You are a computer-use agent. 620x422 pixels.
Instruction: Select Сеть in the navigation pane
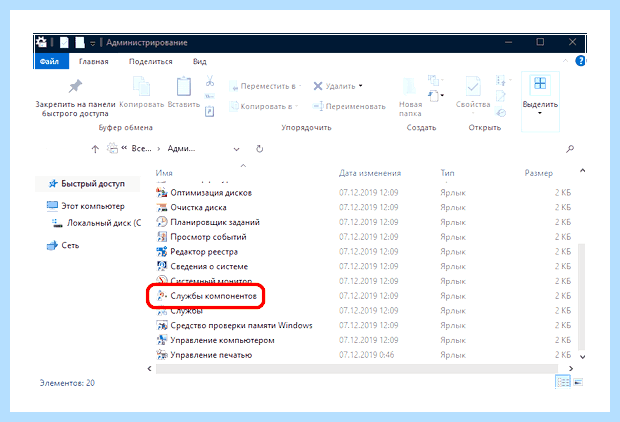pyautogui.click(x=63, y=245)
